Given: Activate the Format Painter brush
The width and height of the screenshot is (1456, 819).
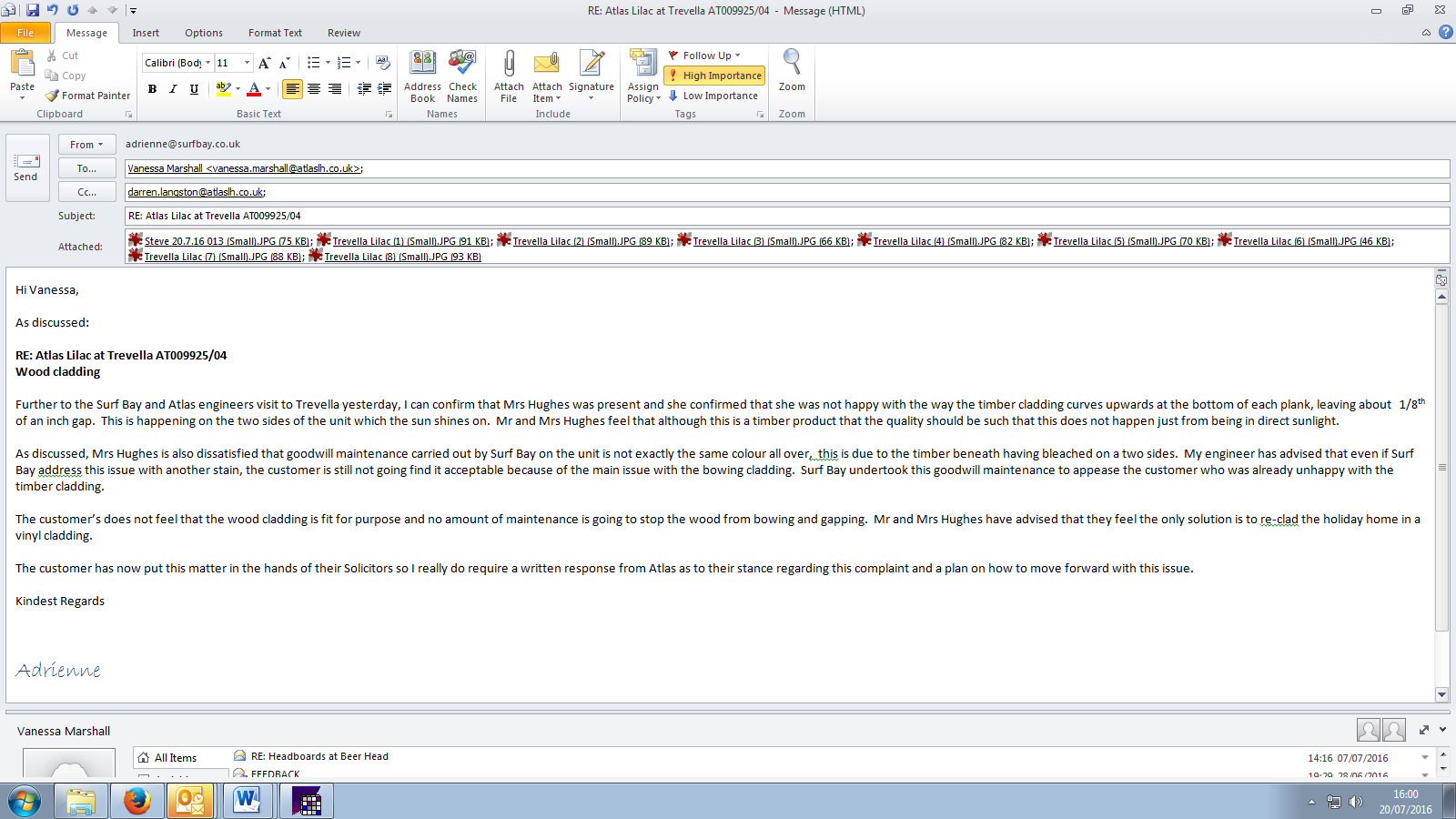Looking at the screenshot, I should coord(88,96).
